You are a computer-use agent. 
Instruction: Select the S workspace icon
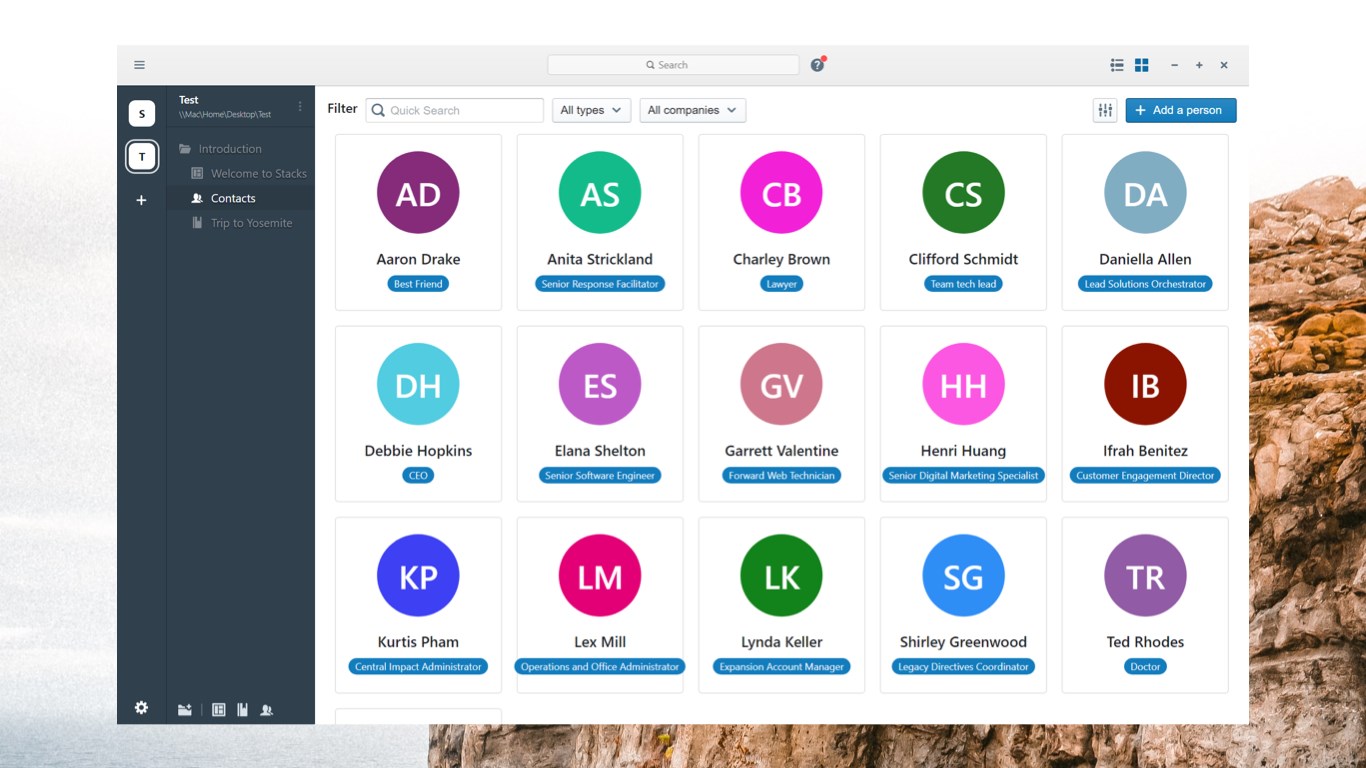pyautogui.click(x=142, y=114)
